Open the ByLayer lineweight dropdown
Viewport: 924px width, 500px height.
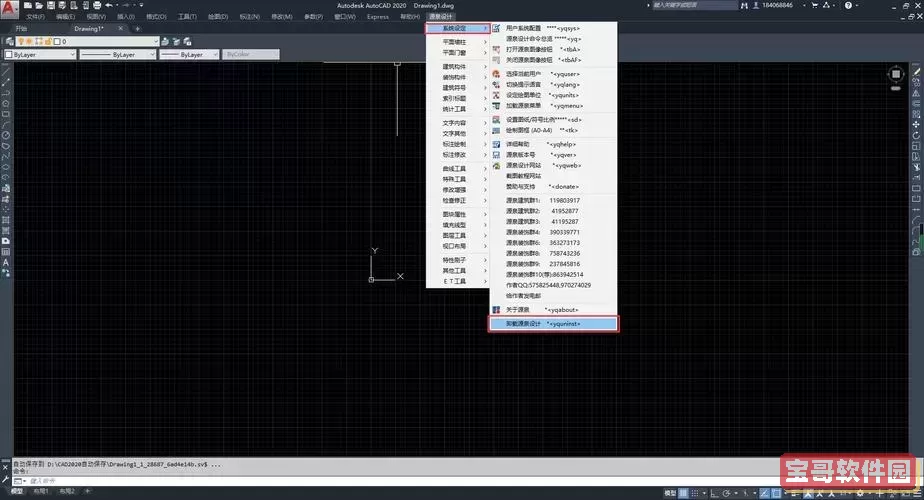click(189, 54)
